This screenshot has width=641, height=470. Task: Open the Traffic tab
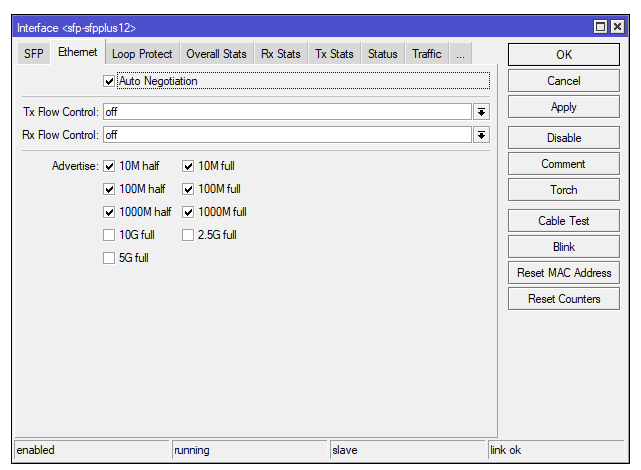click(427, 54)
